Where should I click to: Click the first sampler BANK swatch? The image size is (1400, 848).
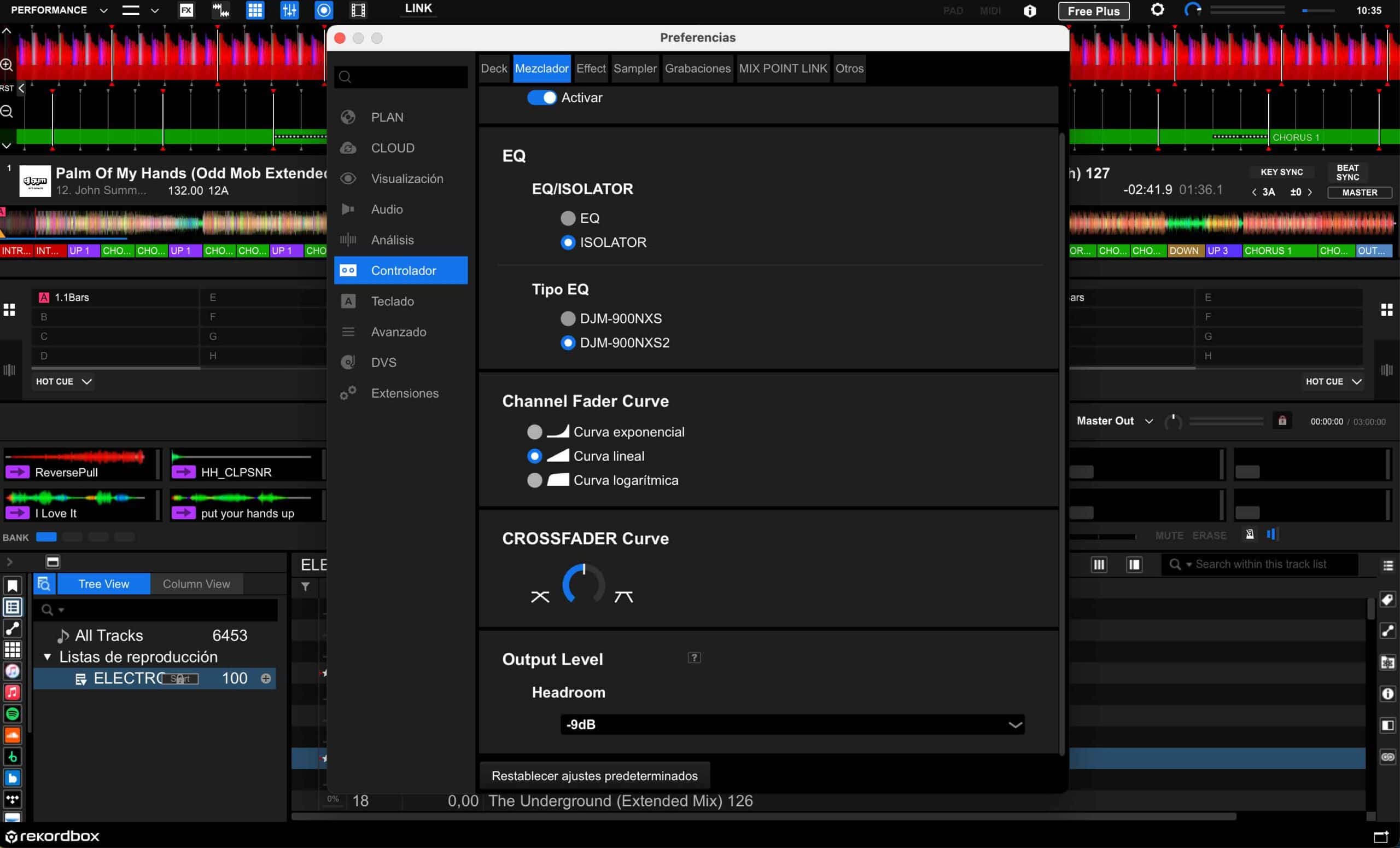point(46,537)
